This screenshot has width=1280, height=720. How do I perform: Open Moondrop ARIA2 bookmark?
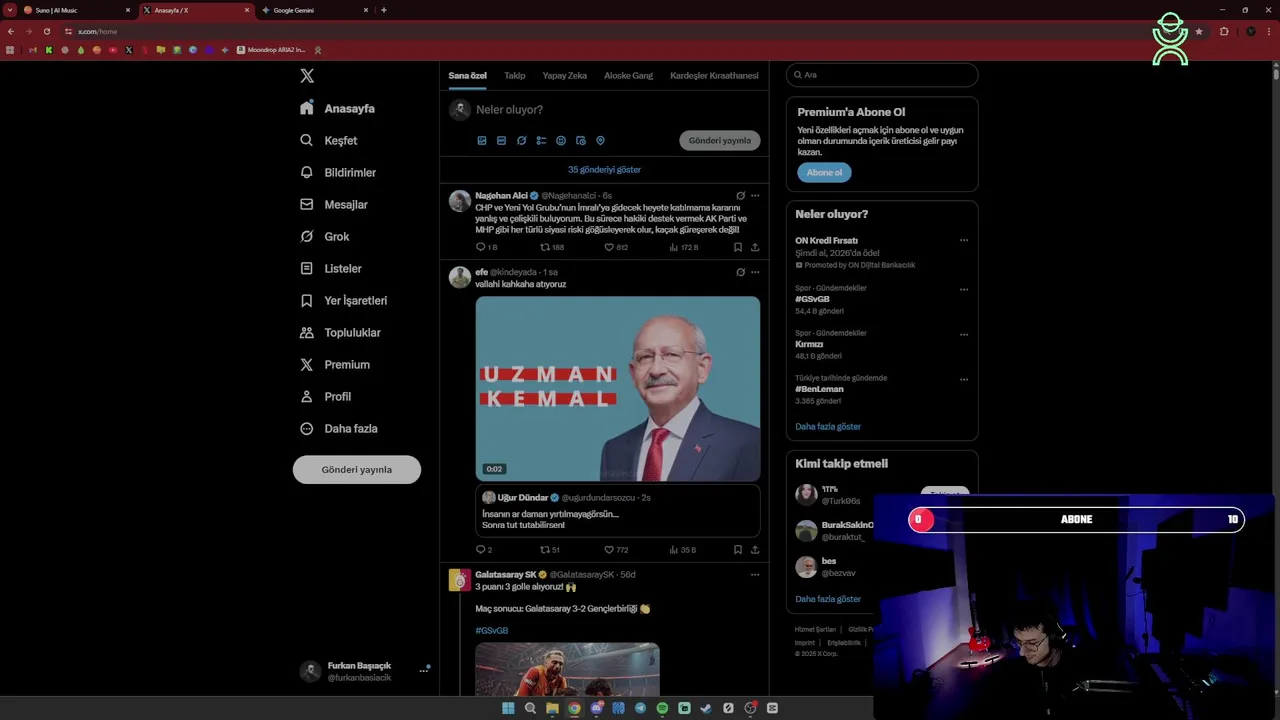[x=270, y=50]
